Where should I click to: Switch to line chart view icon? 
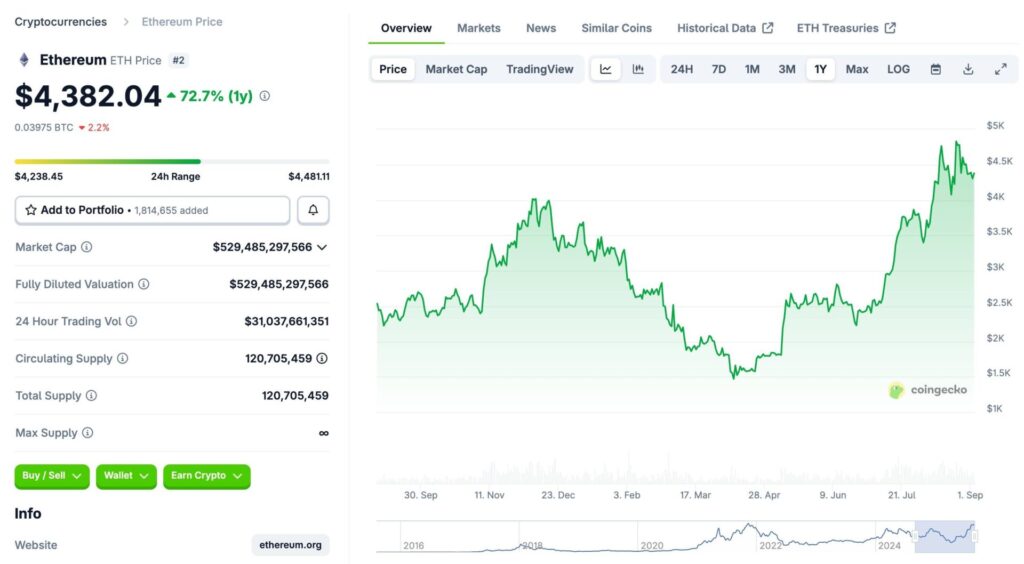click(606, 69)
